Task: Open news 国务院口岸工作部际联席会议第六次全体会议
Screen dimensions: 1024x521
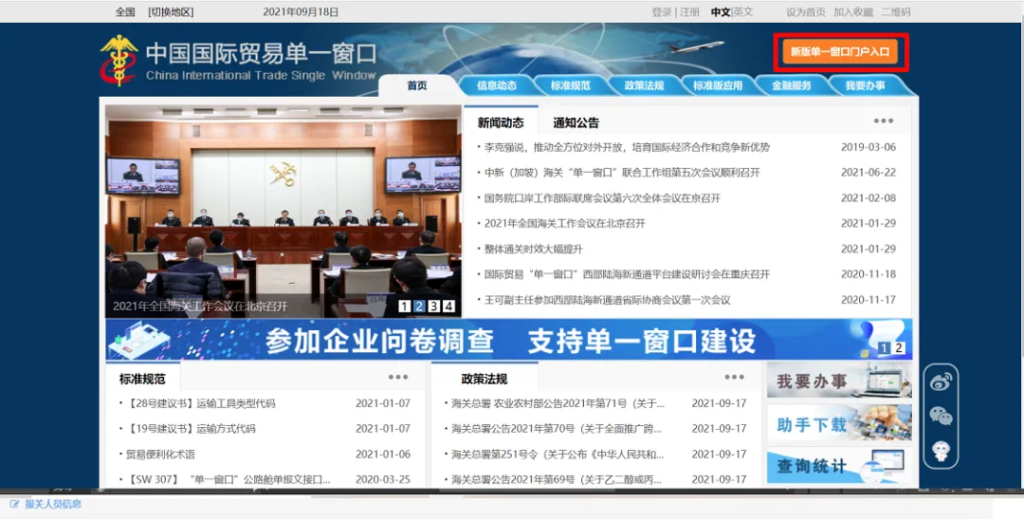Action: tap(602, 198)
